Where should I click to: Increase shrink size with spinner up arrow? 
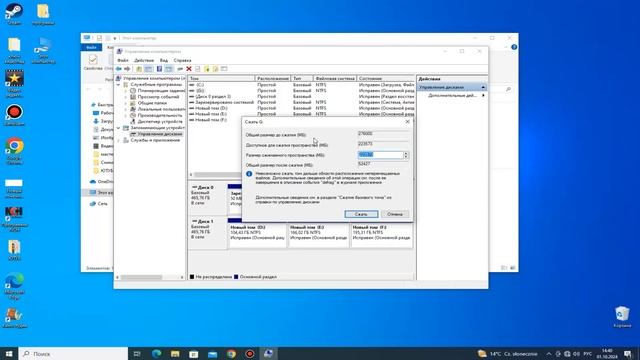click(406, 153)
